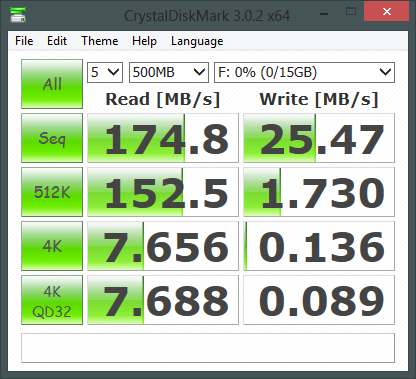Select the 4K QD32 write result 0.089

319,300
